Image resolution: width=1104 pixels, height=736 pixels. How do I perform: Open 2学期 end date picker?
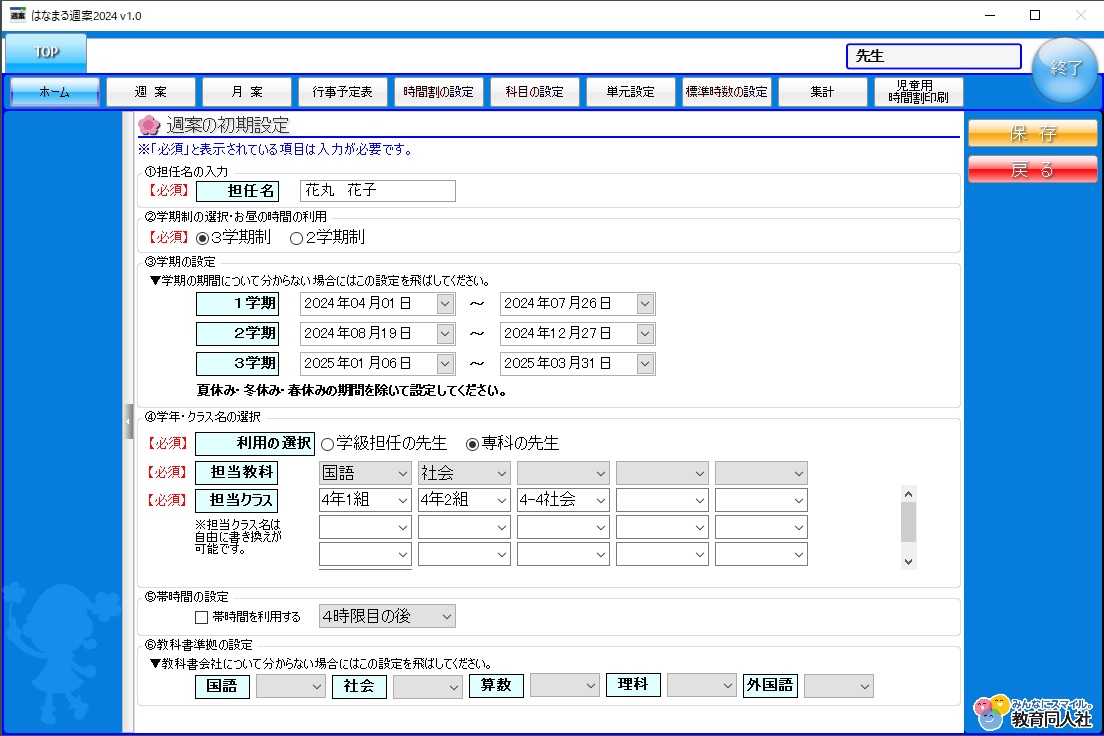(x=644, y=333)
